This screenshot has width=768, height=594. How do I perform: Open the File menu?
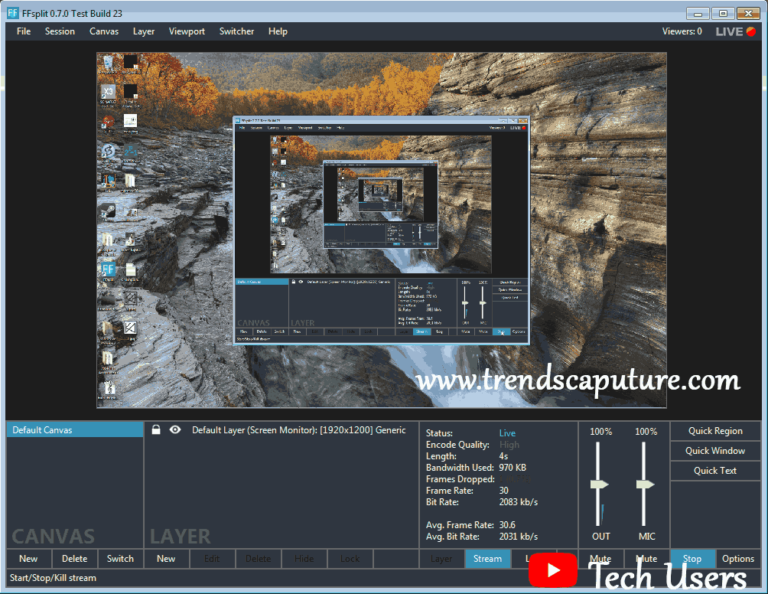tap(23, 31)
